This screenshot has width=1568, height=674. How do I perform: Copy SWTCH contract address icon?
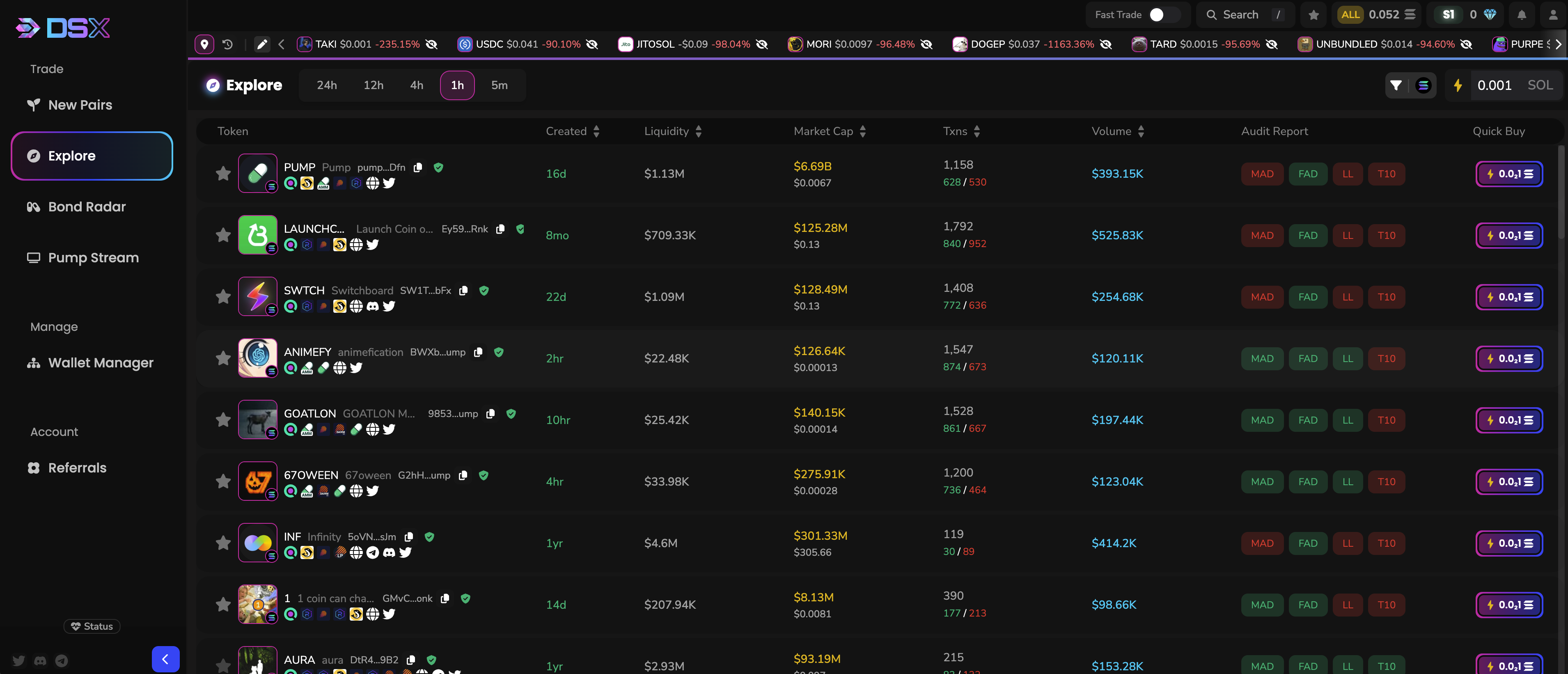(463, 291)
